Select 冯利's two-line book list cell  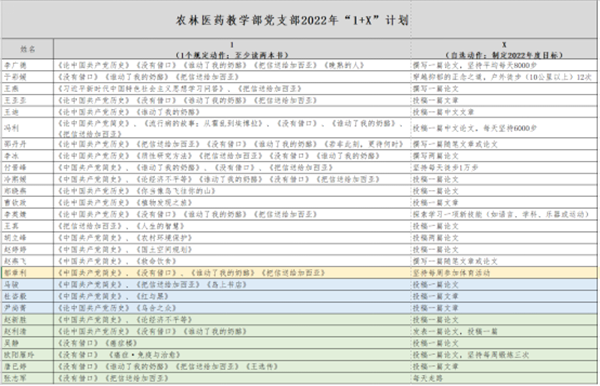tap(232, 128)
